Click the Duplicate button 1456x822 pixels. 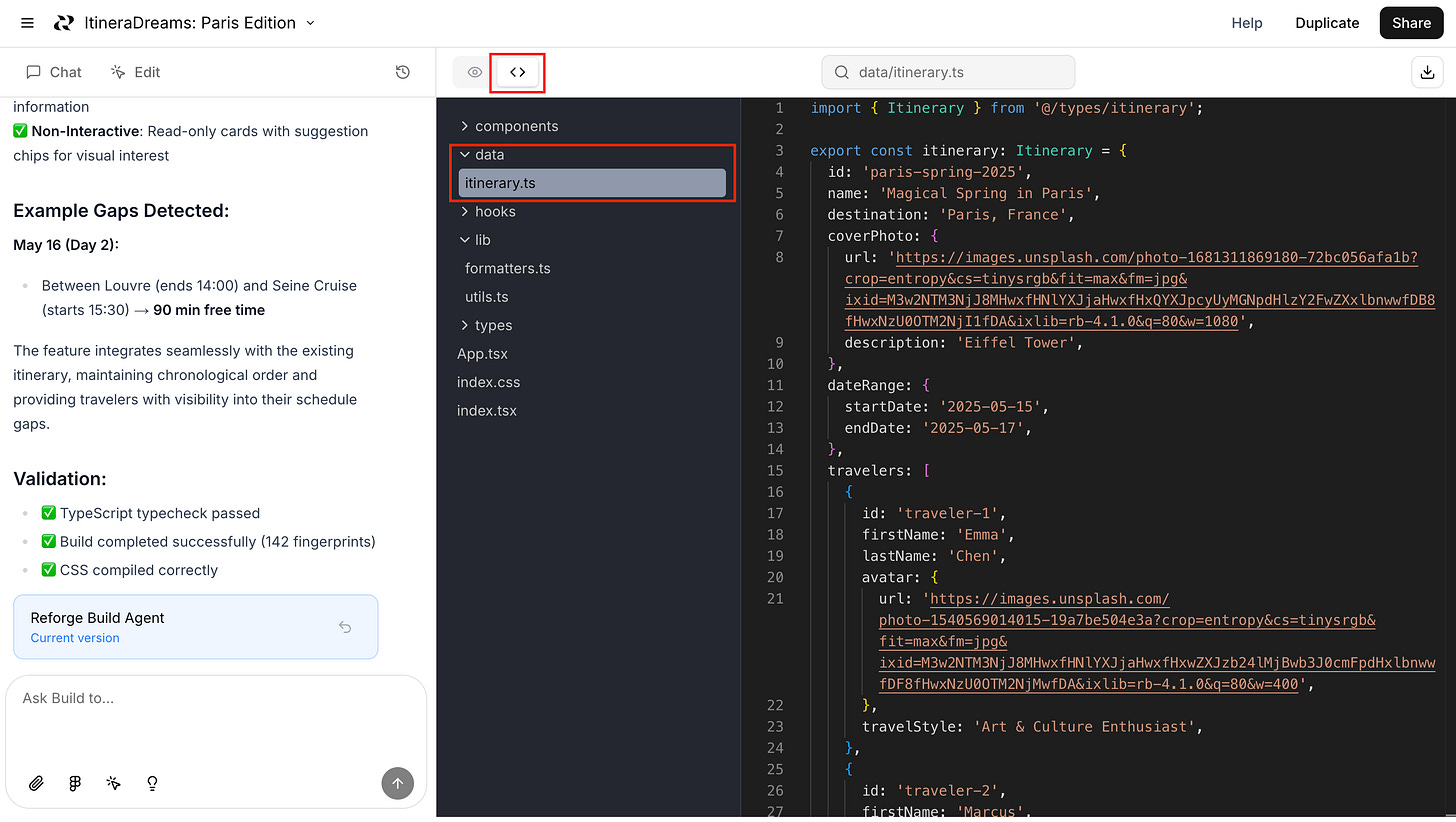point(1327,23)
